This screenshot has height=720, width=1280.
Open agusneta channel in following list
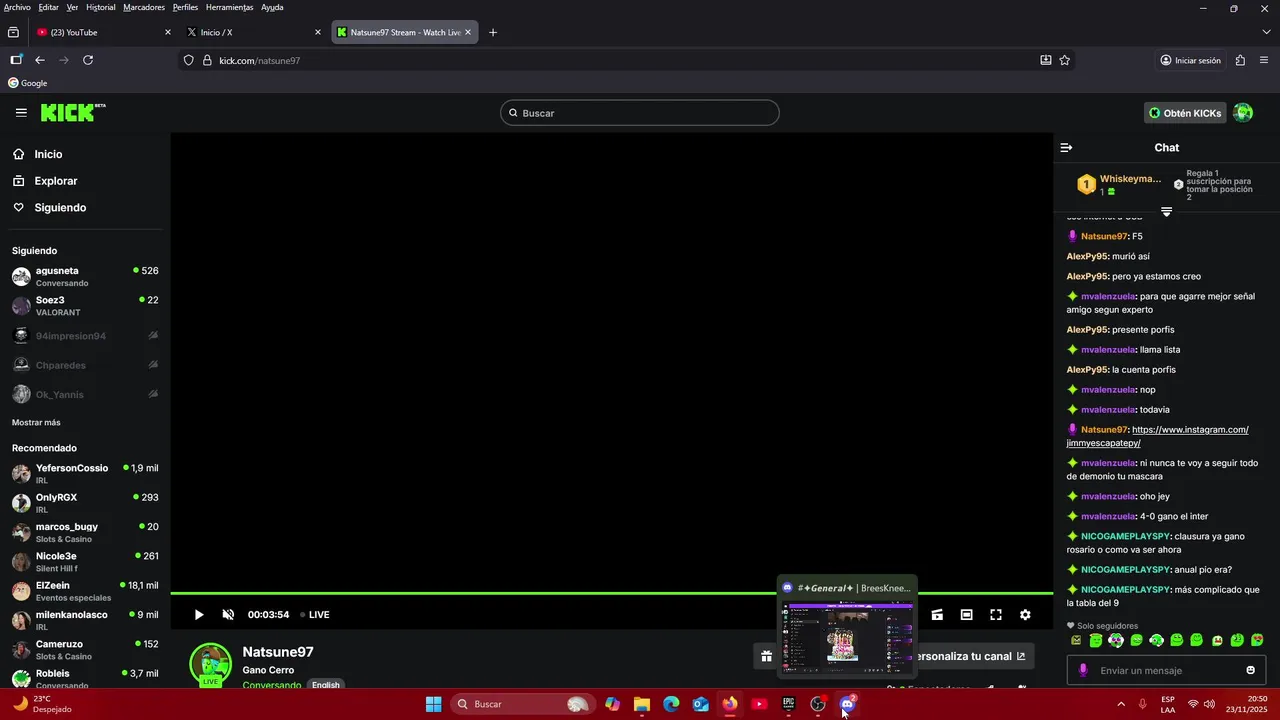coord(85,276)
